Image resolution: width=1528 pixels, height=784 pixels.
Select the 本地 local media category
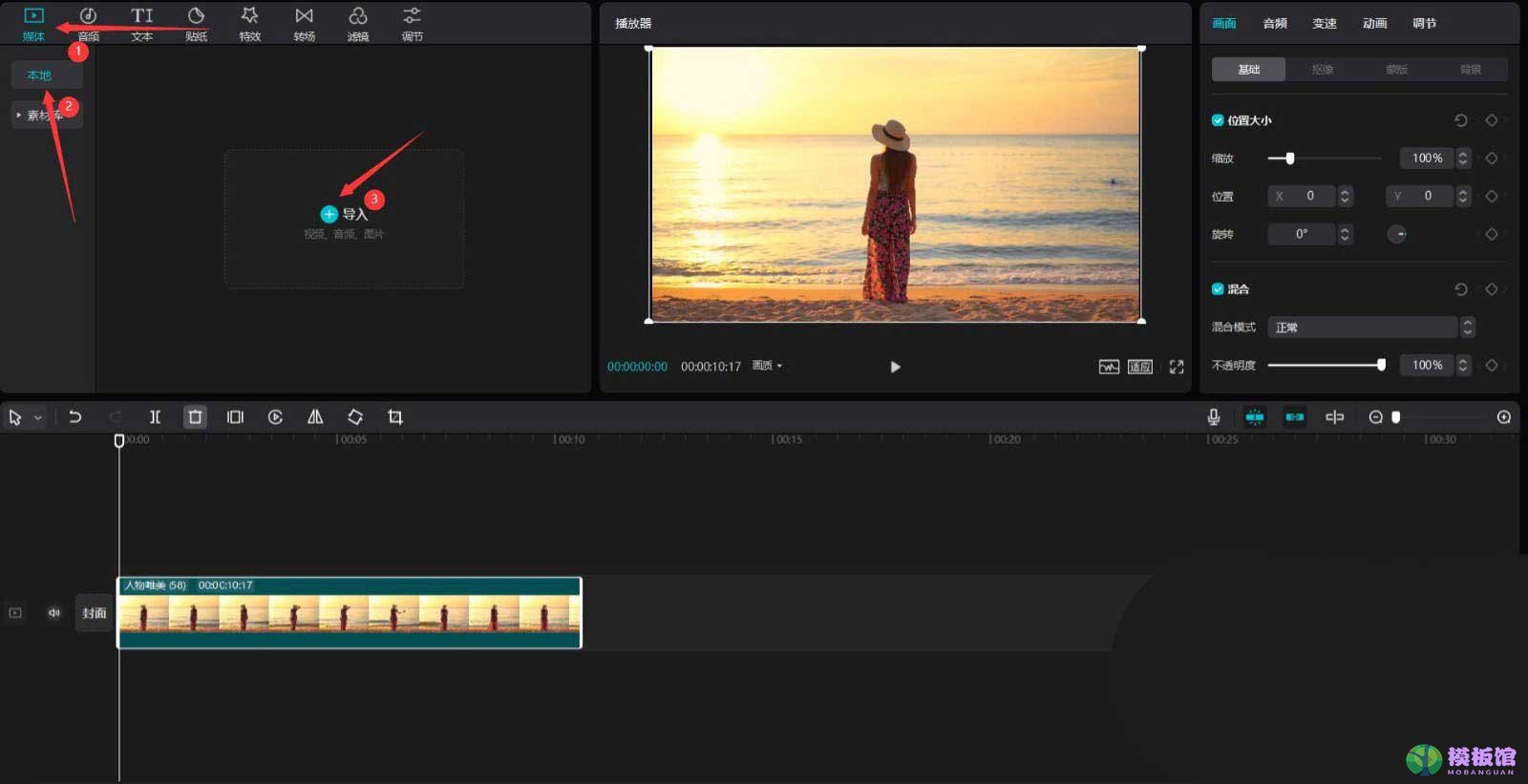tap(46, 75)
